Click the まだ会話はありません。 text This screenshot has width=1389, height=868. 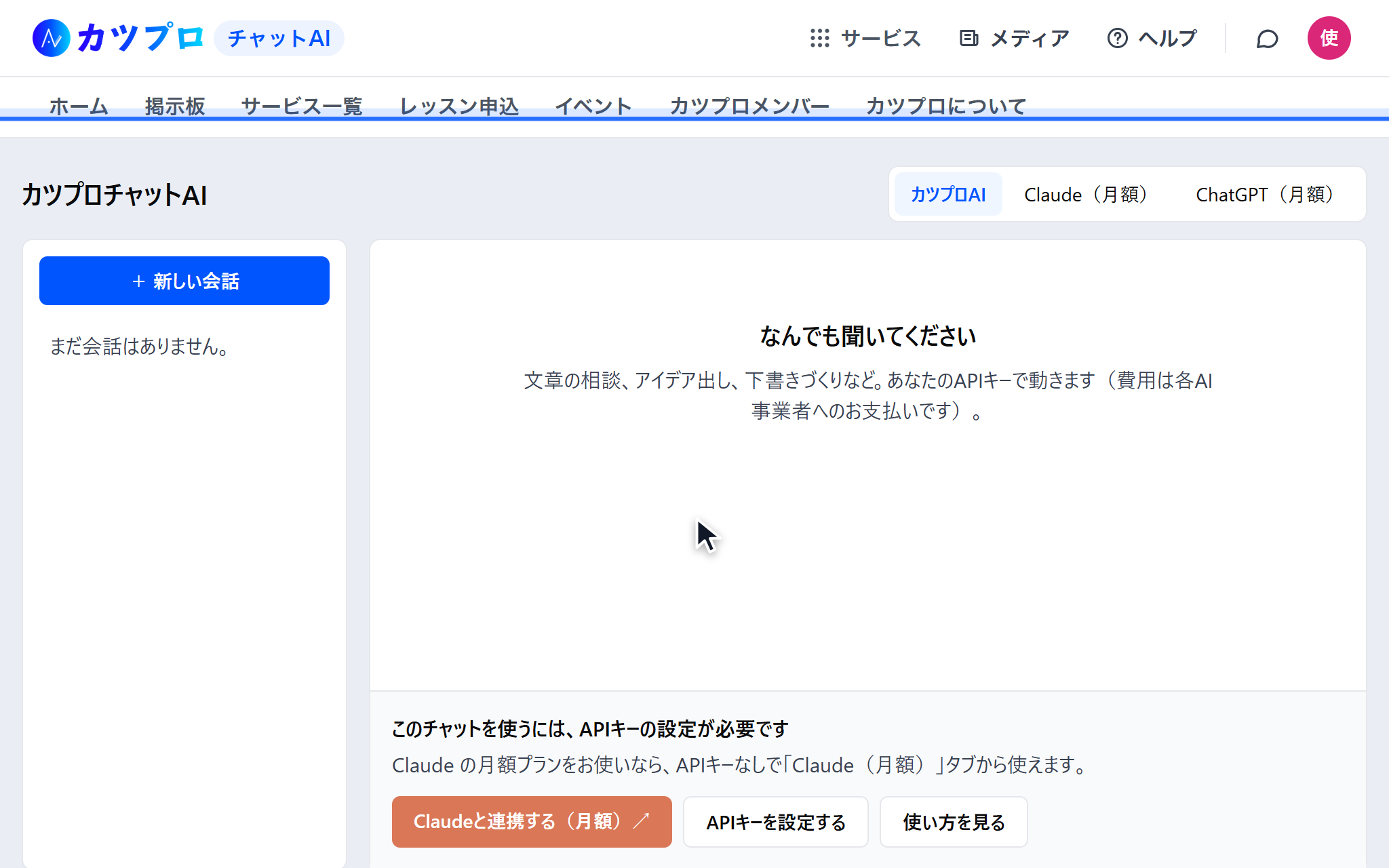point(140,347)
